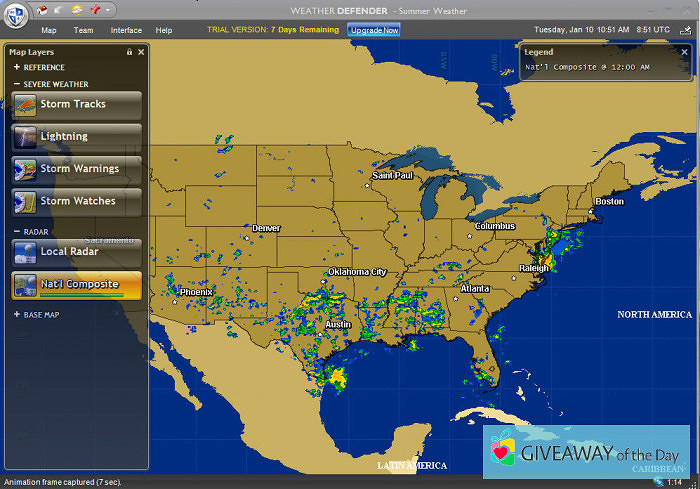
Task: Open the Team menu
Action: [x=83, y=30]
